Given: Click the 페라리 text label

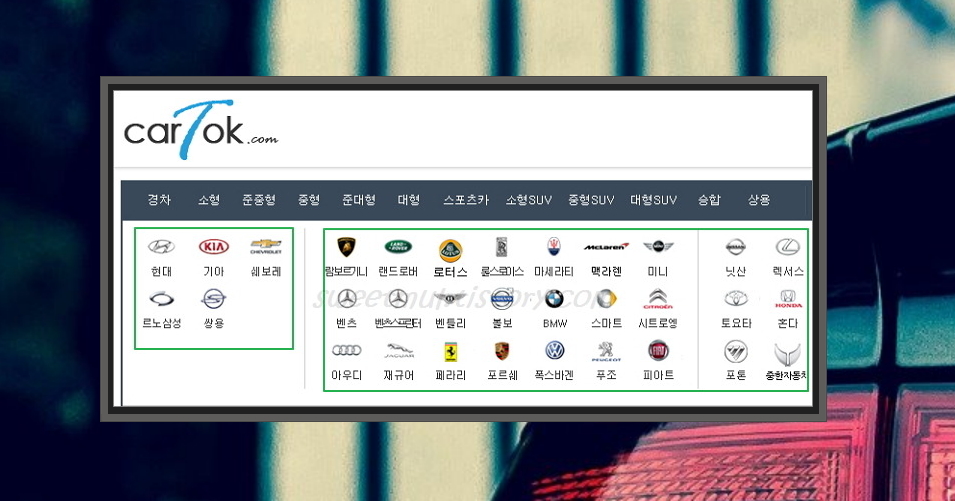Looking at the screenshot, I should pyautogui.click(x=450, y=376).
